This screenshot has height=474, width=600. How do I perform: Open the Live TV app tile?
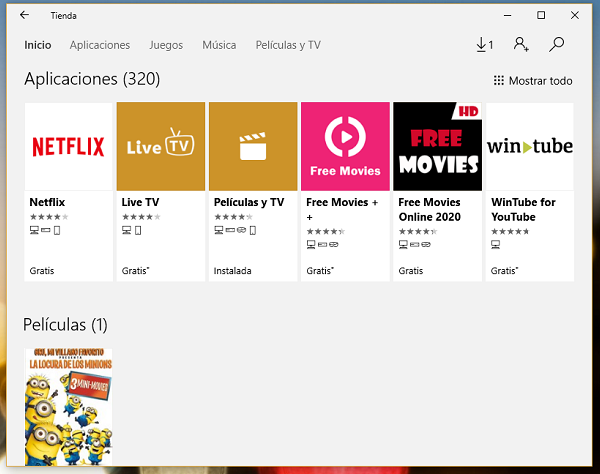pyautogui.click(x=161, y=146)
